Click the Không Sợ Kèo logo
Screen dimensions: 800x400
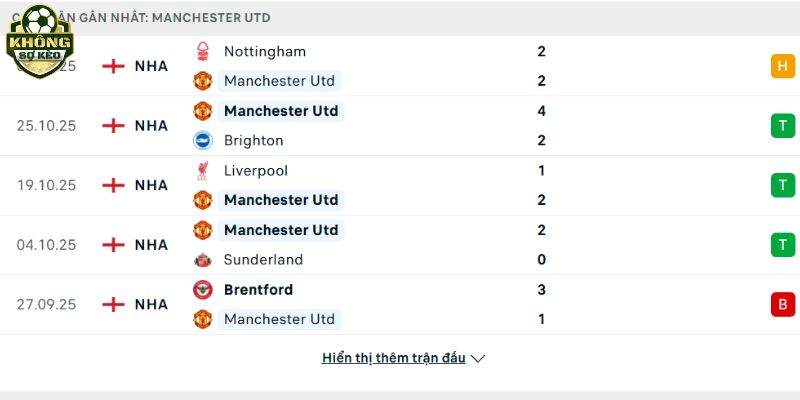38,40
